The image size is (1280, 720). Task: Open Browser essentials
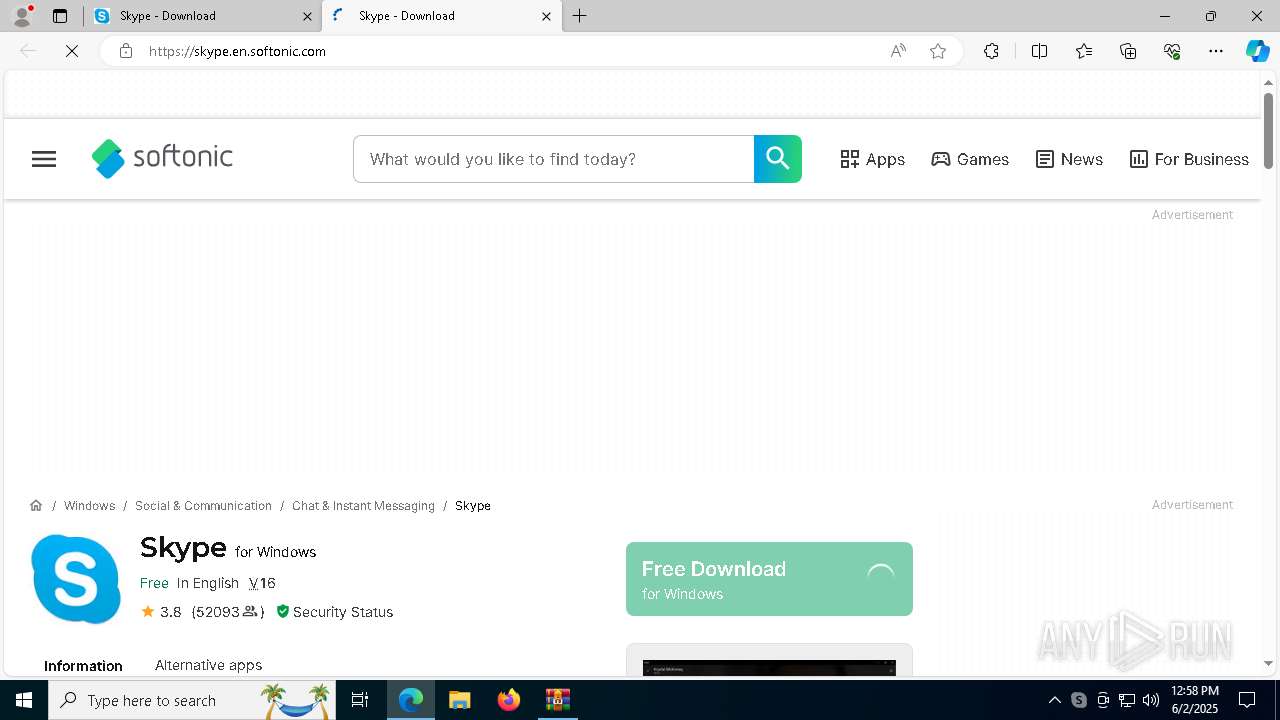click(x=1172, y=51)
